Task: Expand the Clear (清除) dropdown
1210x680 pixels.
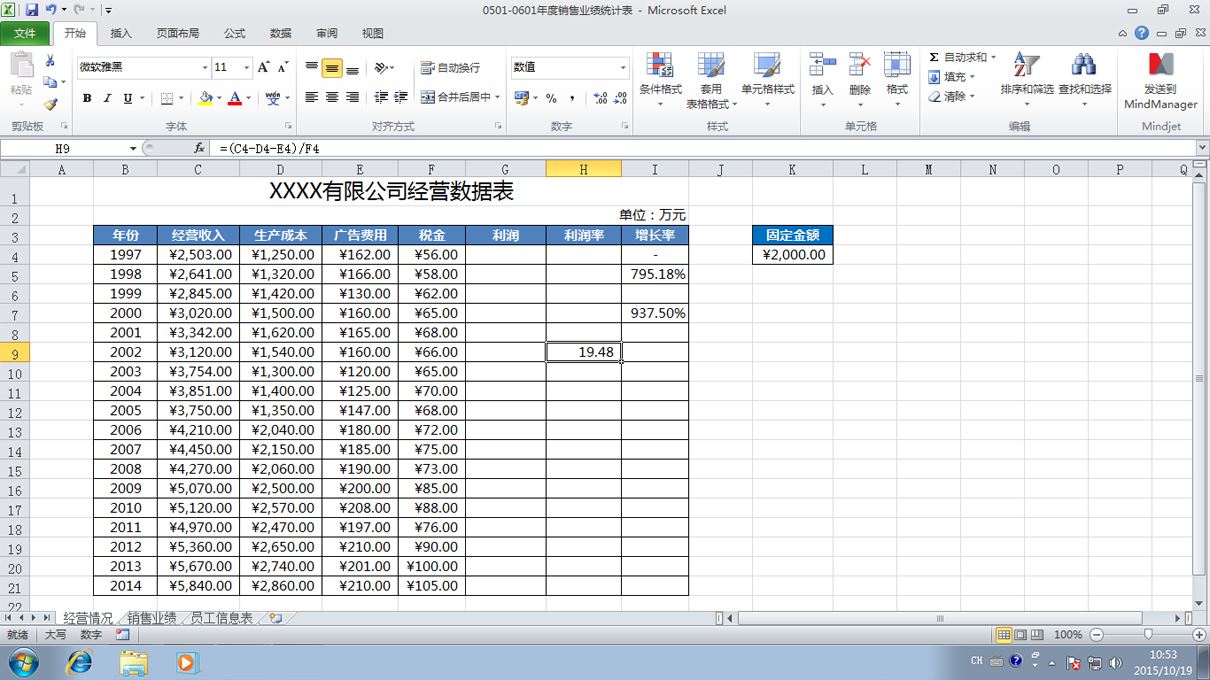Action: [974, 97]
